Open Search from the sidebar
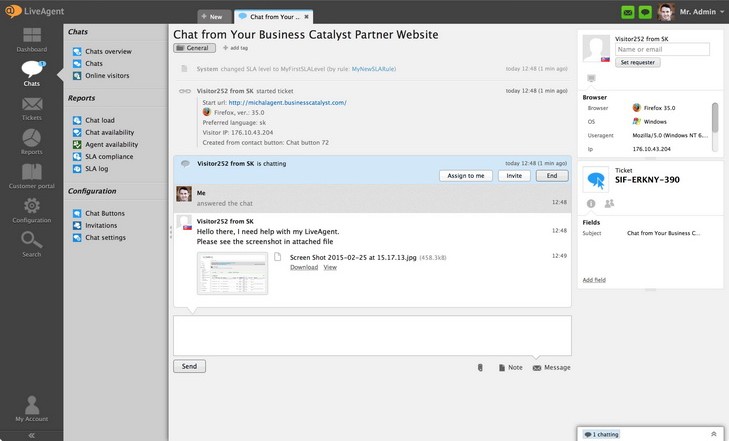 tap(32, 244)
